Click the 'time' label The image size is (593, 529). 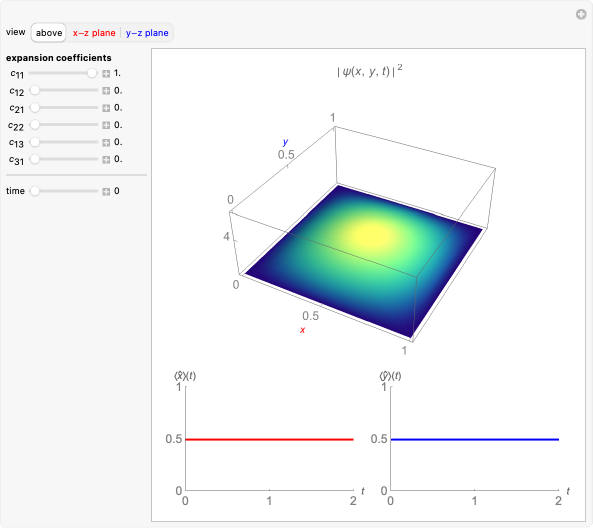click(15, 191)
